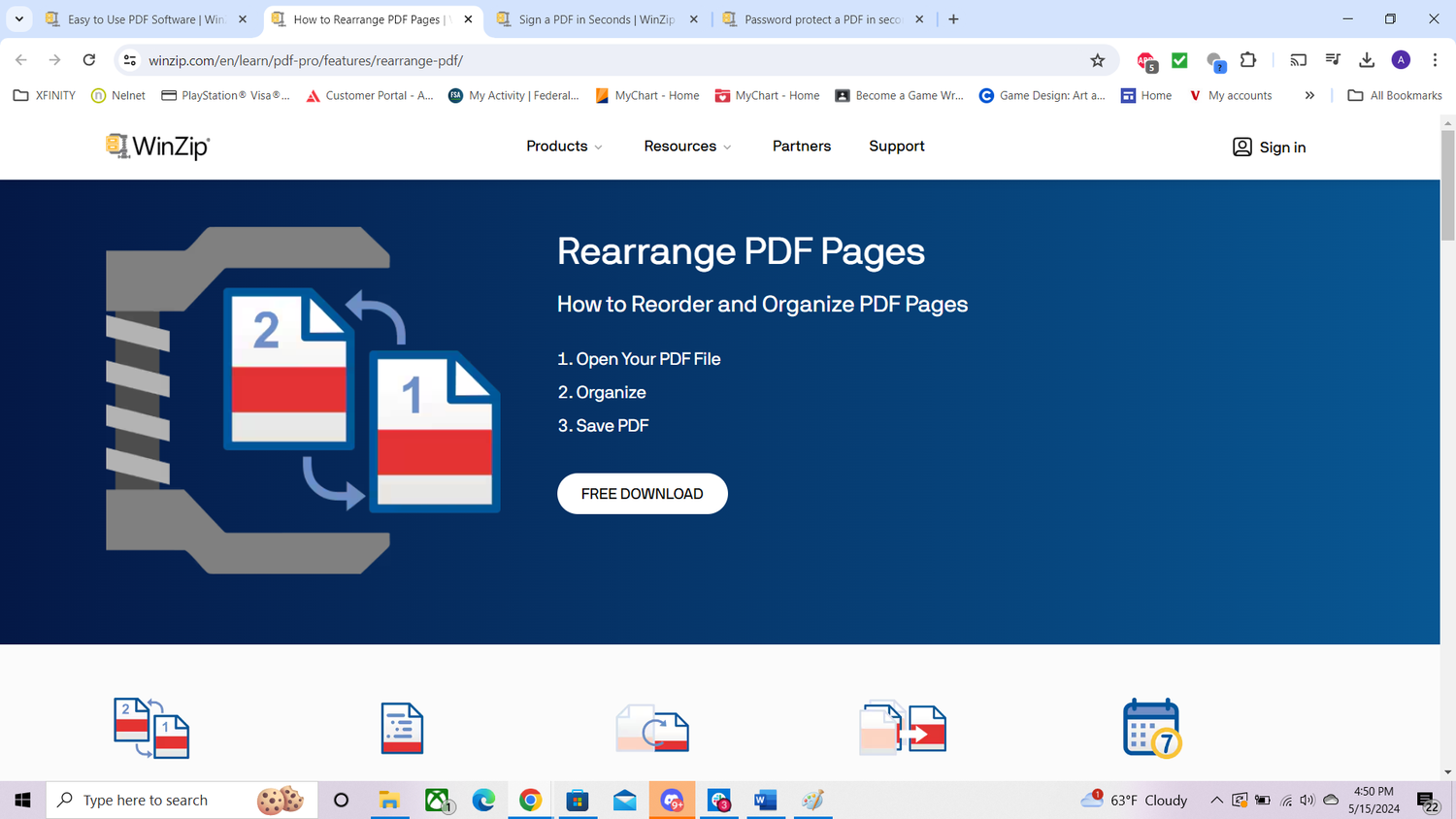Click the page vertical scrollbar thumb

point(1447,184)
